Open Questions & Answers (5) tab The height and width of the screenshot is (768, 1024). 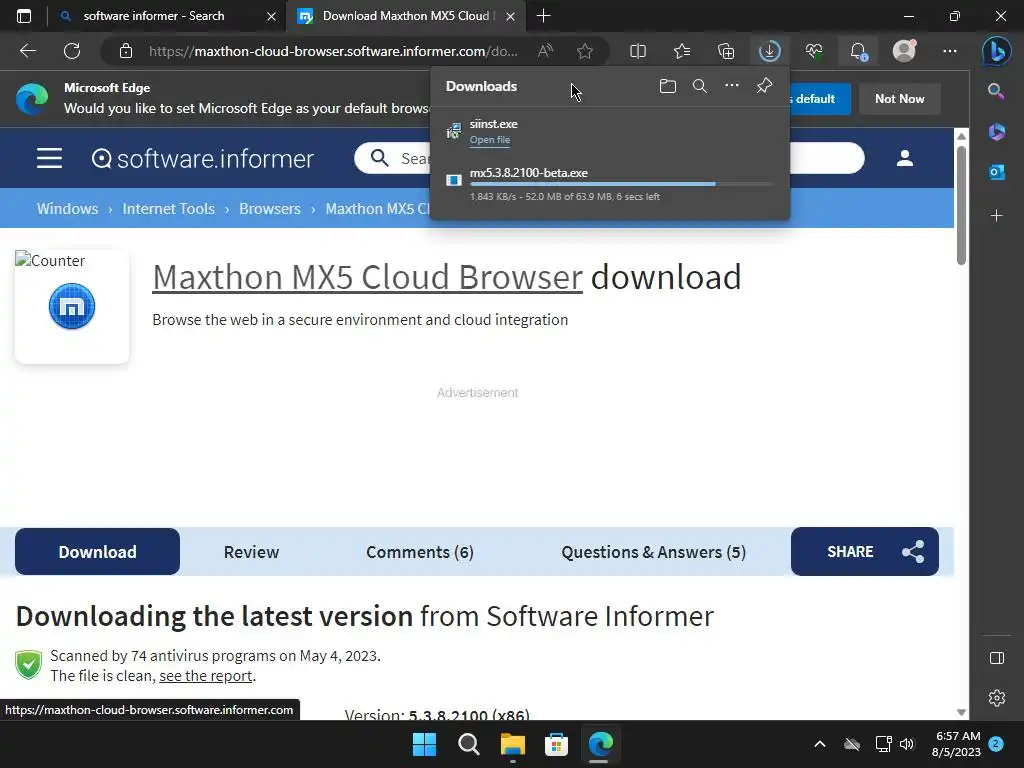click(x=653, y=552)
